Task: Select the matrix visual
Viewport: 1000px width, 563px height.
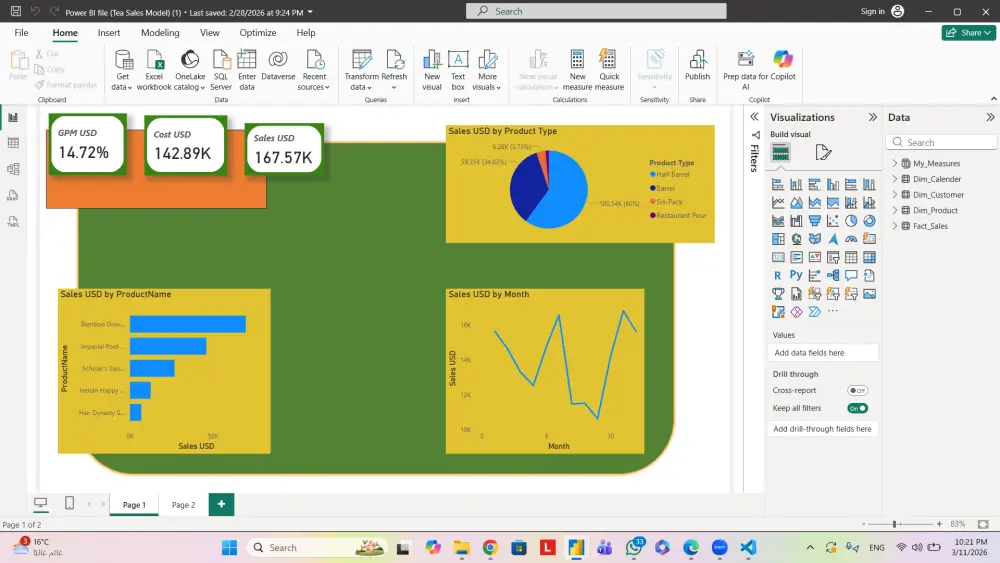Action: click(869, 258)
